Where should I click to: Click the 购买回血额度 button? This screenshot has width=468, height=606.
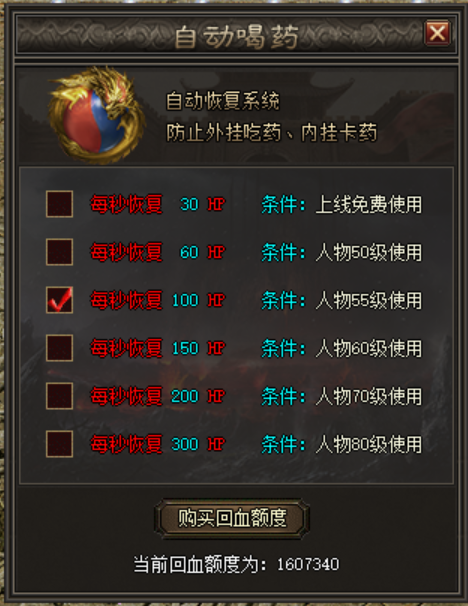click(x=232, y=518)
